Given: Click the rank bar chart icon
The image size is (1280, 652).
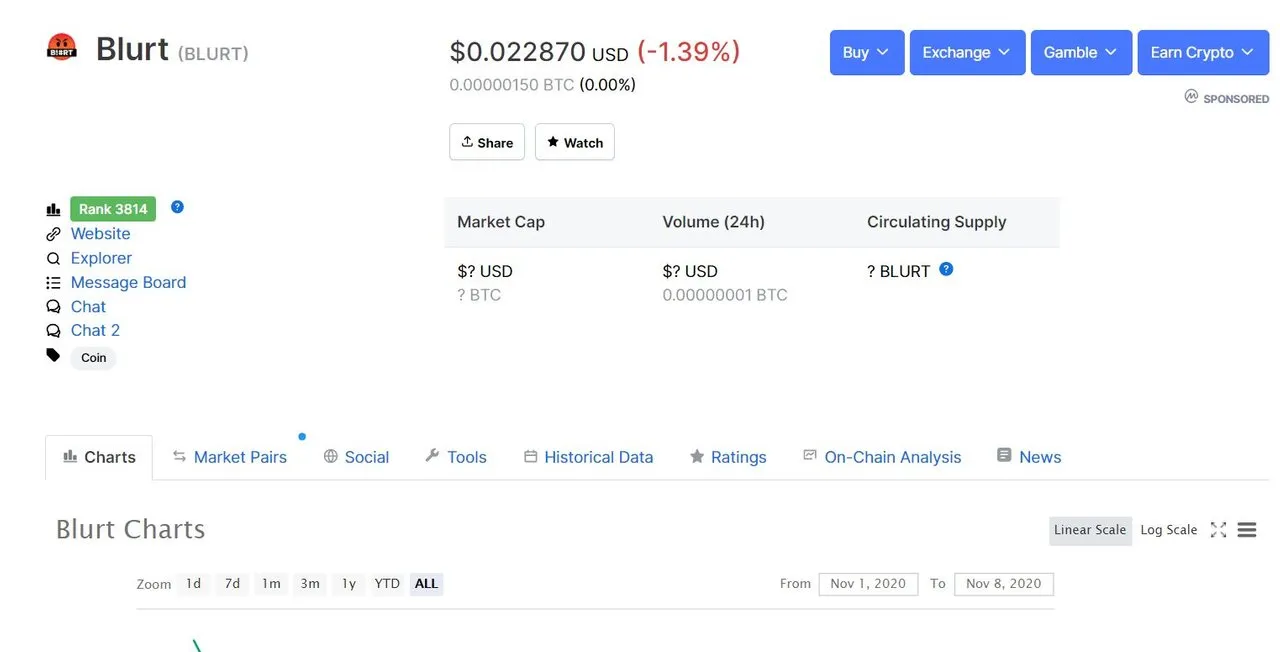Looking at the screenshot, I should [53, 209].
